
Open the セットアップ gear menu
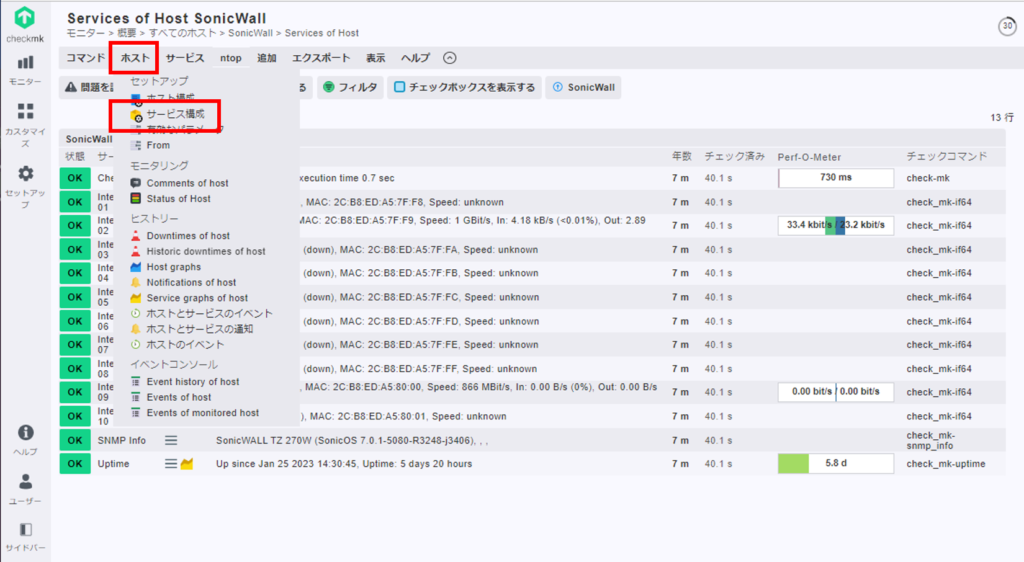click(25, 186)
